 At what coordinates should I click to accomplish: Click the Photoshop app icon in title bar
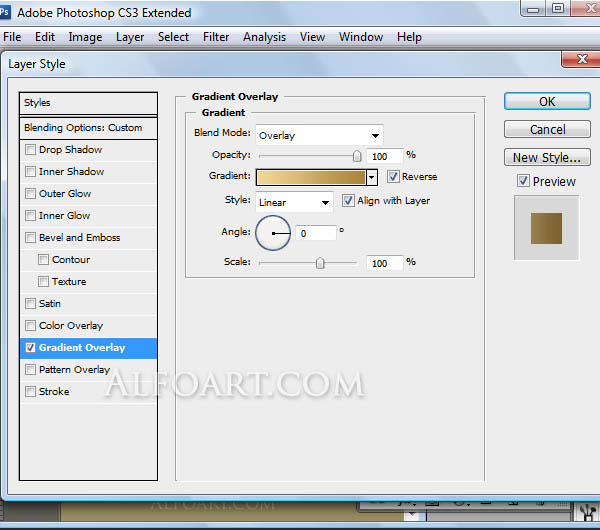[x=6, y=13]
